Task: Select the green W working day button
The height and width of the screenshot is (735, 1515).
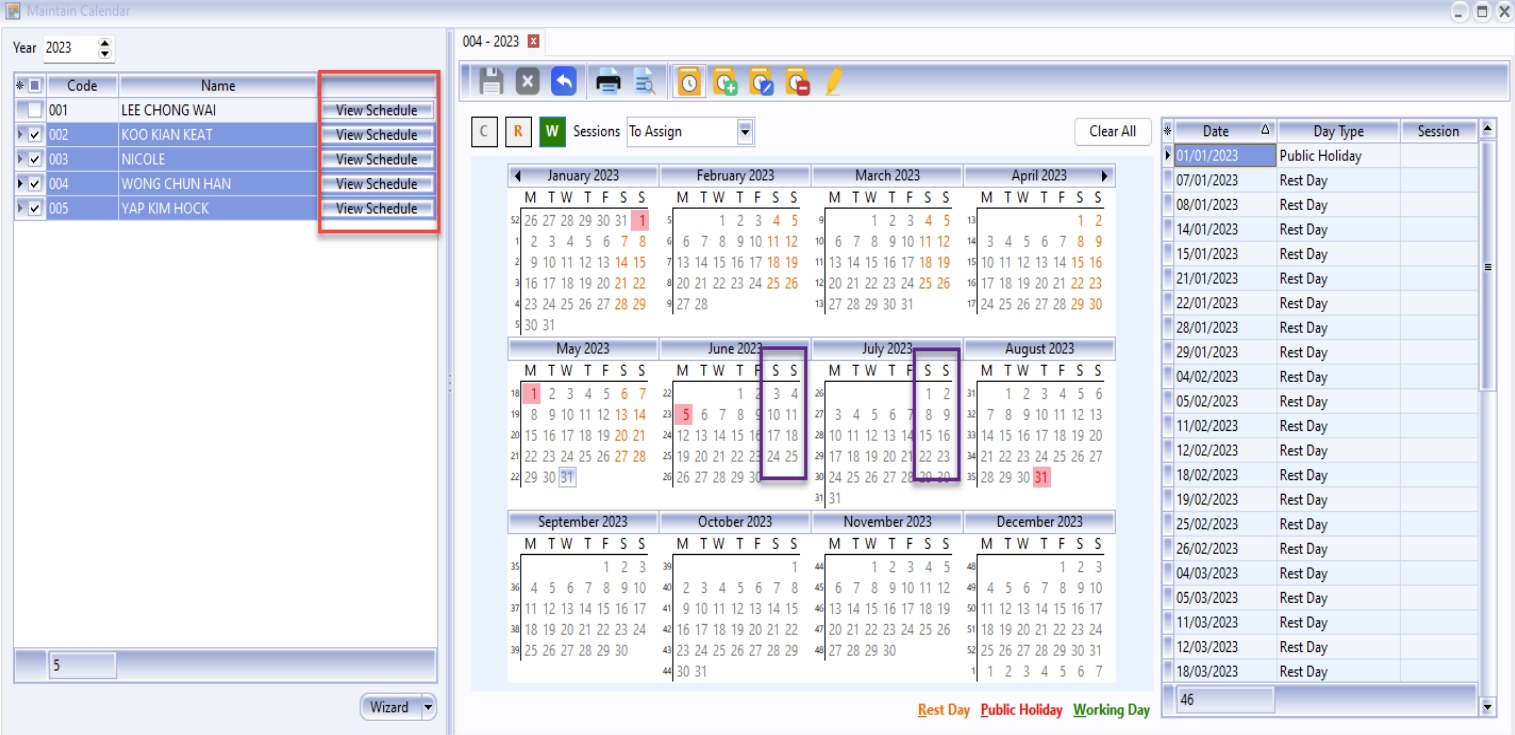Action: (x=552, y=131)
